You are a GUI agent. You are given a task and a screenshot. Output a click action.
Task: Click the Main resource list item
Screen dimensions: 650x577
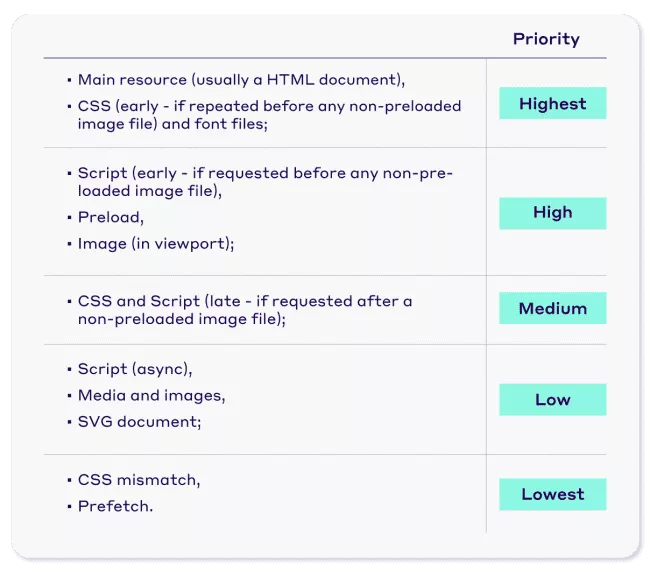coord(241,79)
